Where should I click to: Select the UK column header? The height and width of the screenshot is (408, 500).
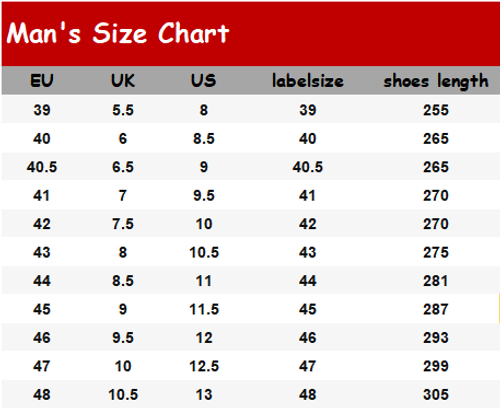click(x=123, y=81)
